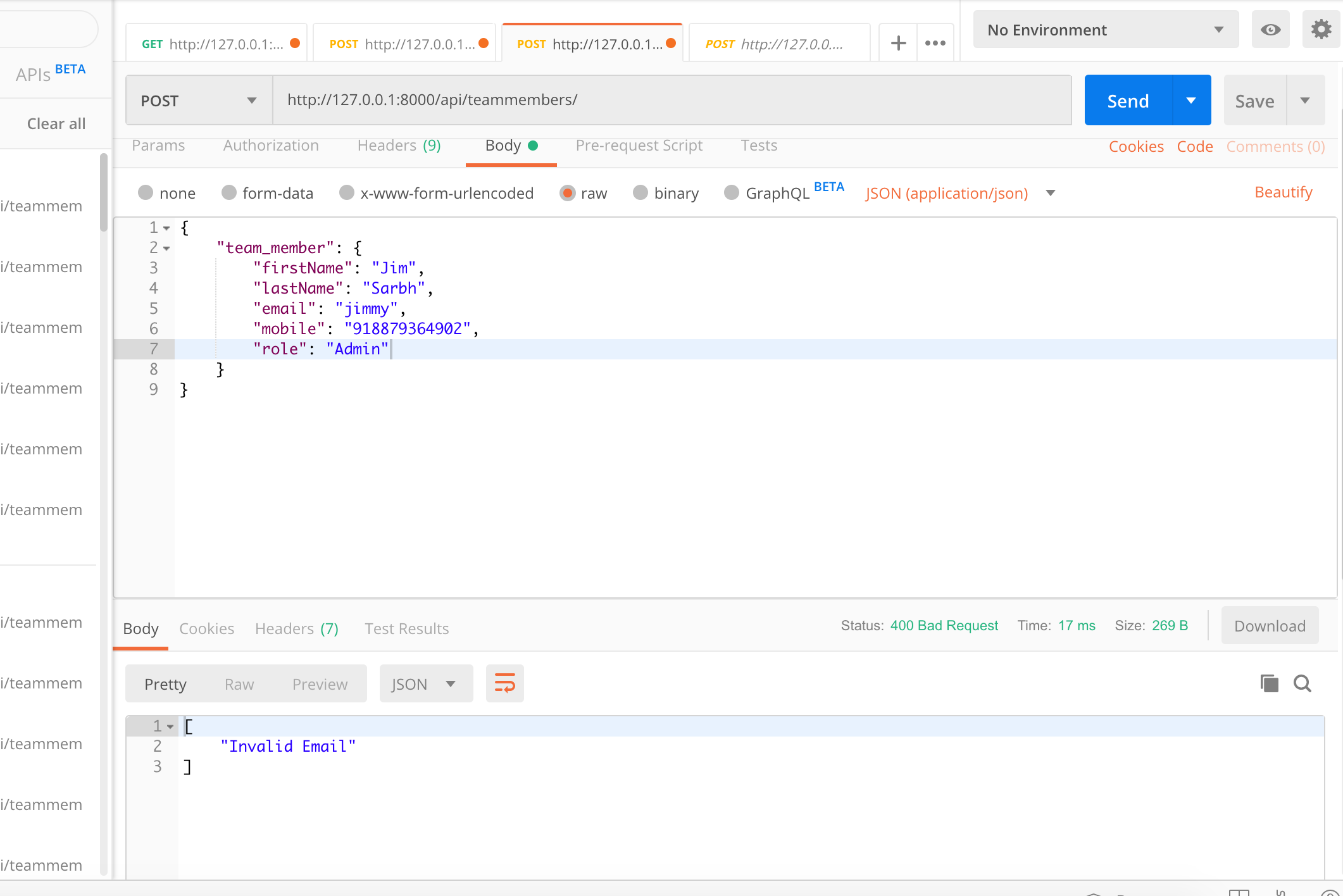The height and width of the screenshot is (896, 1343).
Task: Search the response with the magnifier icon
Action: (1302, 683)
